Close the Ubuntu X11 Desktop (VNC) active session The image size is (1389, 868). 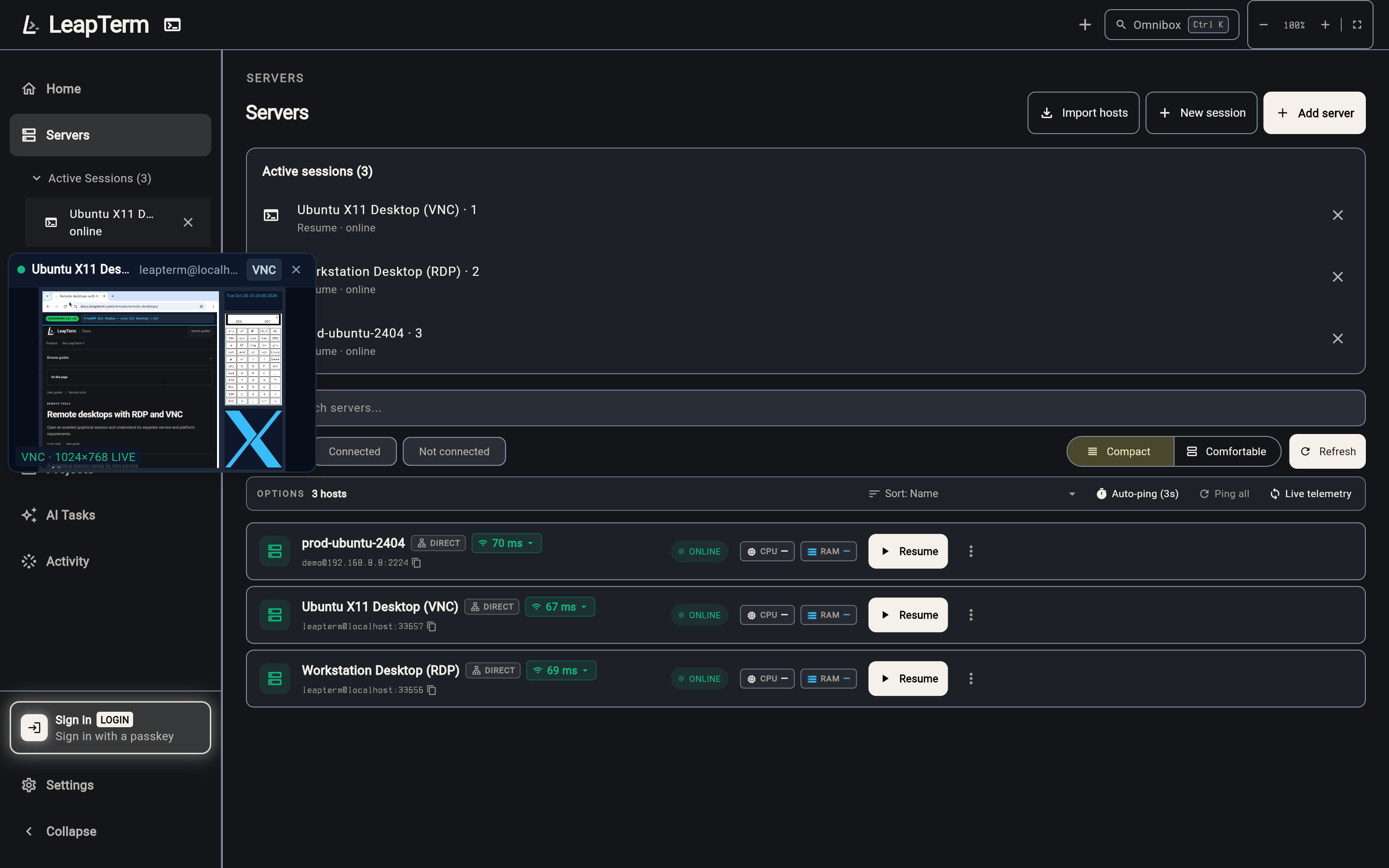1337,215
